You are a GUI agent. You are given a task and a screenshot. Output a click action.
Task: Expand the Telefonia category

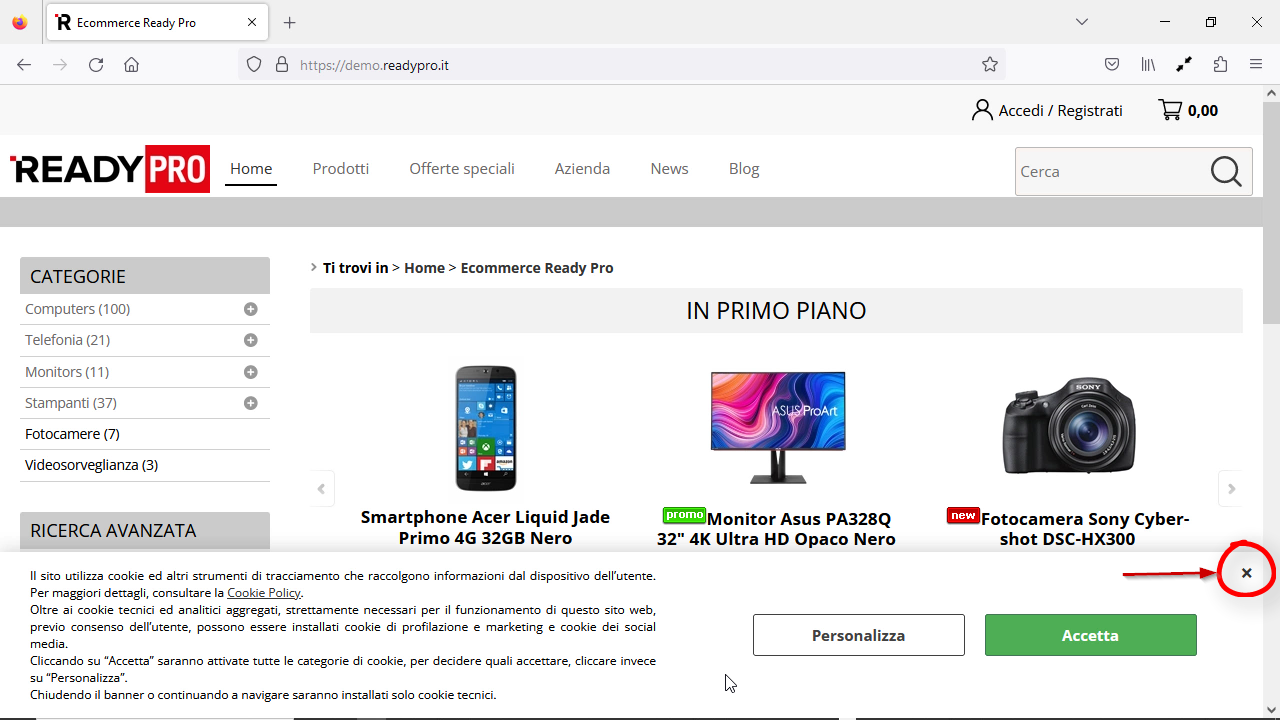(250, 340)
